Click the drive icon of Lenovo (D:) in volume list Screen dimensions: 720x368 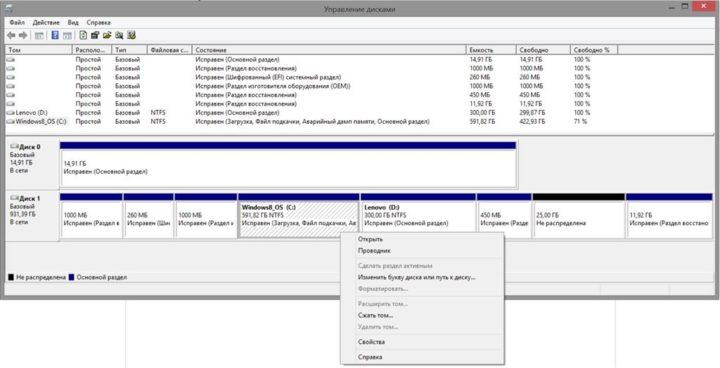tap(11, 113)
